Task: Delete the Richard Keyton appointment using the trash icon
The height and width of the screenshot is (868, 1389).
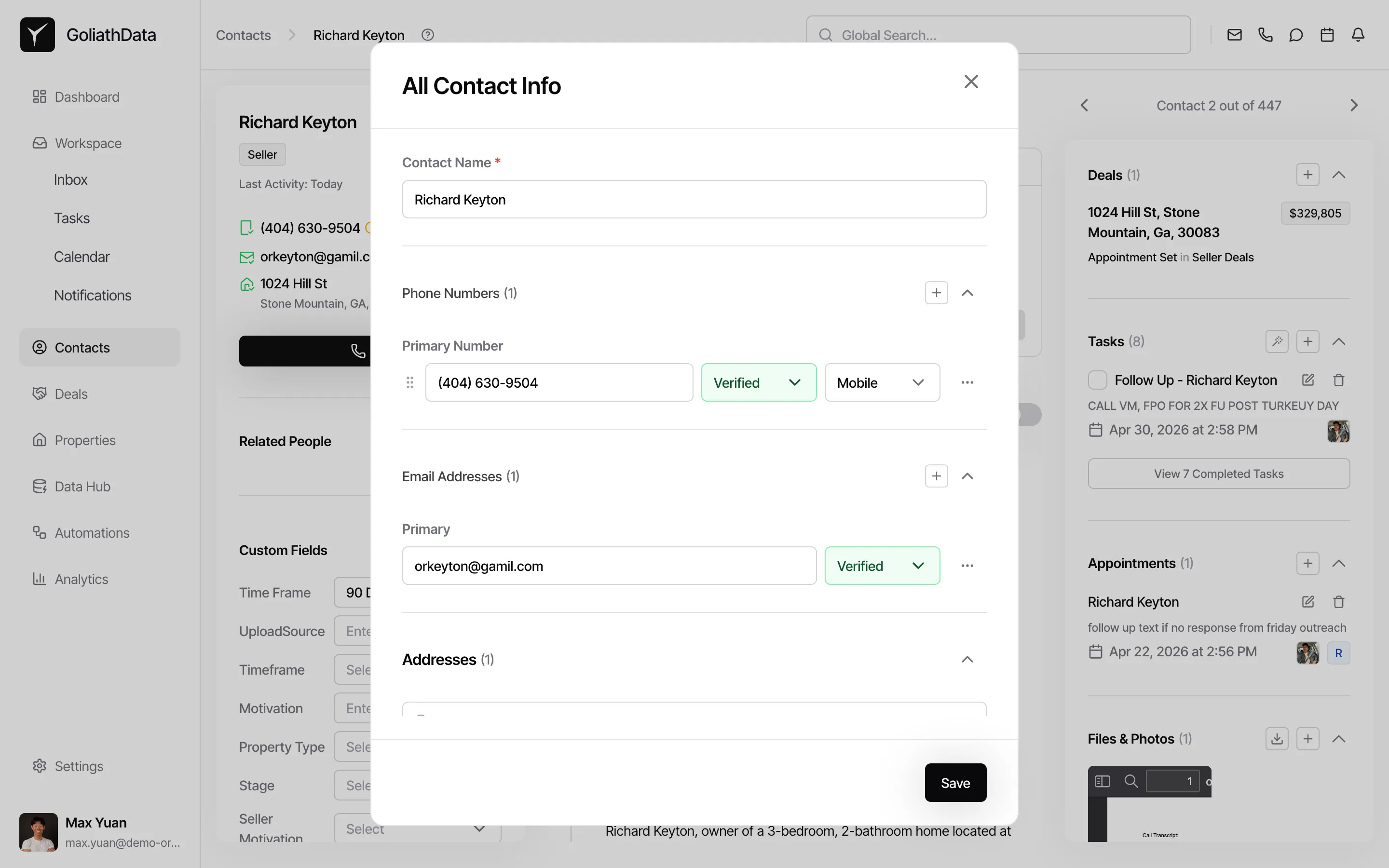Action: [1338, 602]
